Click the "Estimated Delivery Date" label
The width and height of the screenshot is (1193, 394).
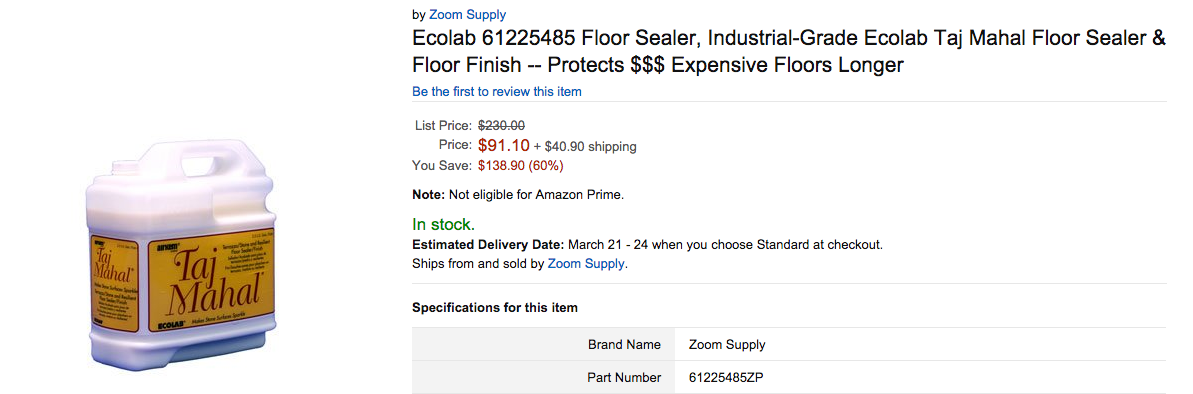[488, 245]
